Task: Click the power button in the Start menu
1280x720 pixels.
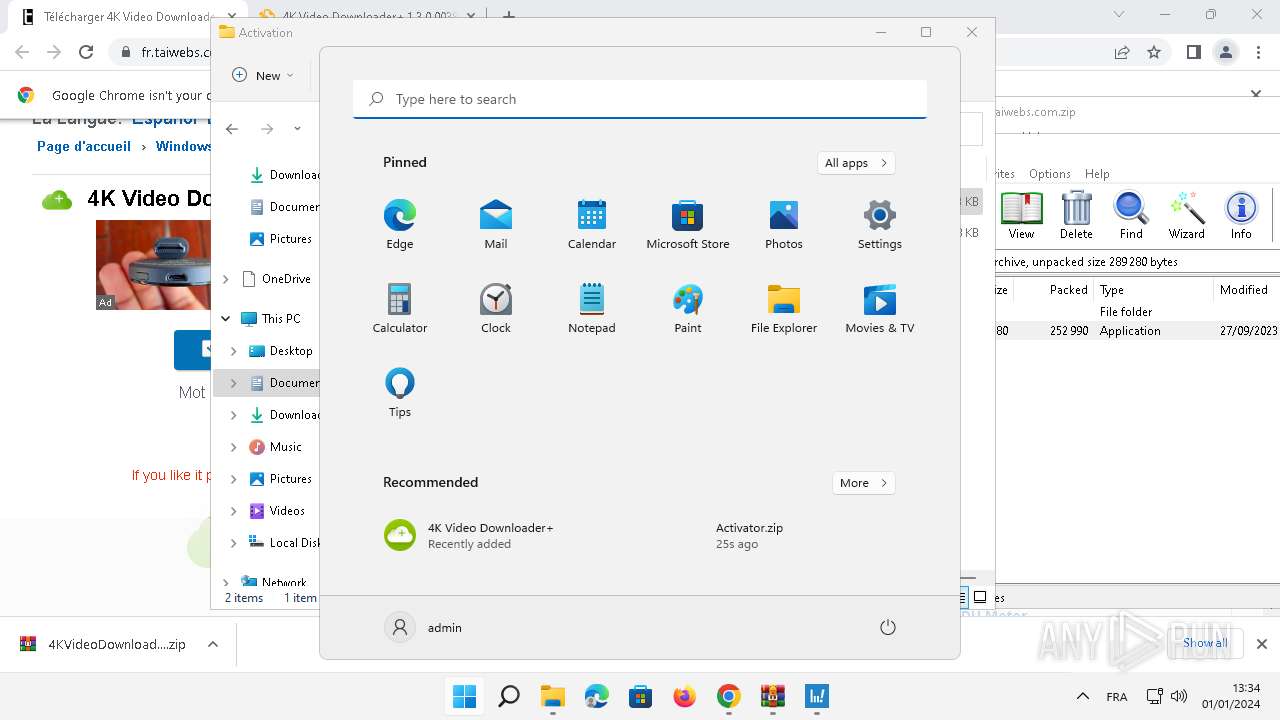Action: click(887, 627)
